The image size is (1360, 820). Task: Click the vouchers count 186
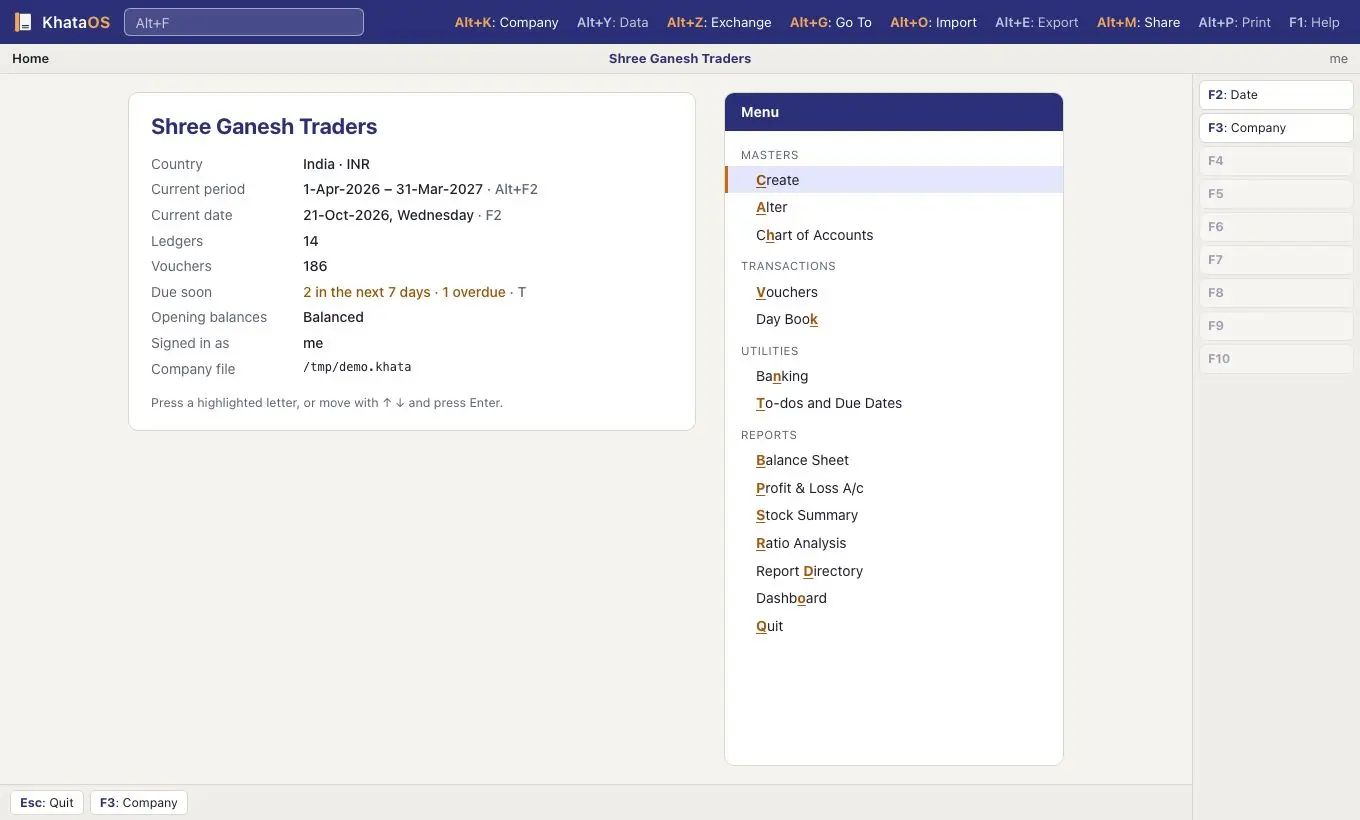(x=315, y=266)
